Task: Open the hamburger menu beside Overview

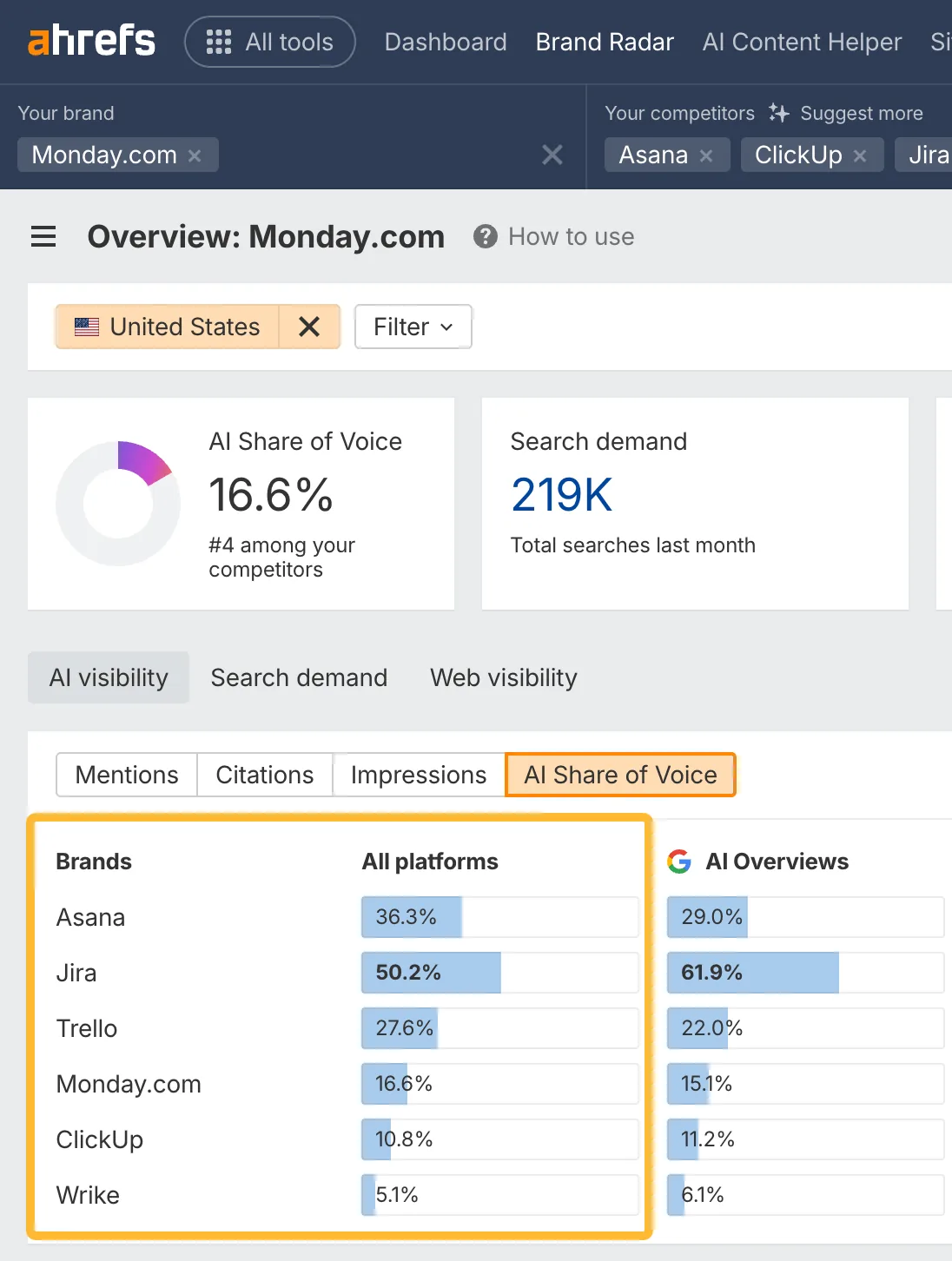Action: 43,236
